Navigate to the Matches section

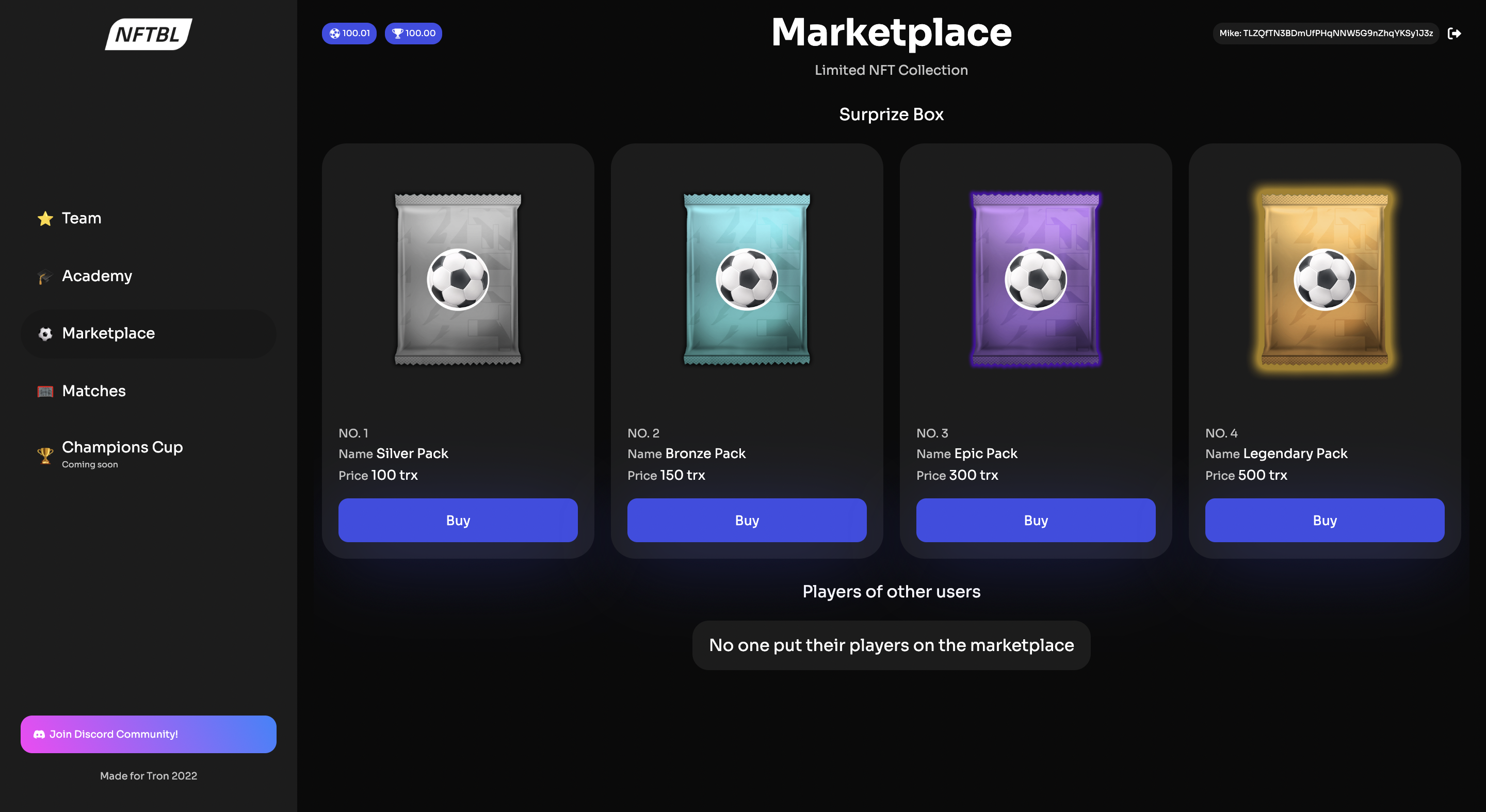tap(93, 391)
